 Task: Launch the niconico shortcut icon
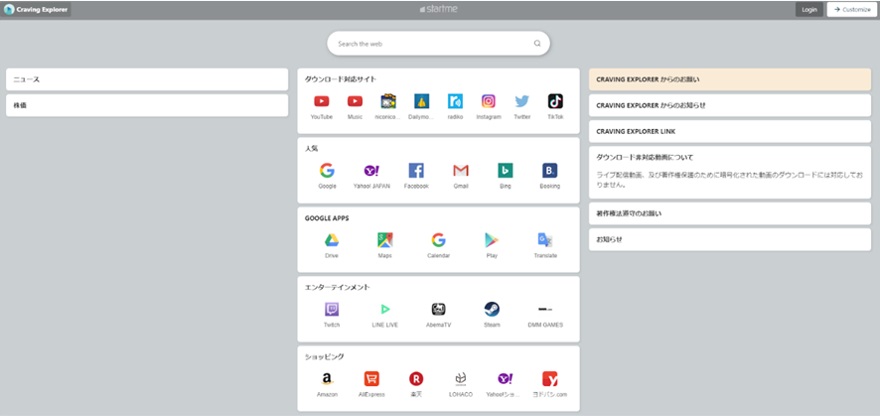pyautogui.click(x=388, y=101)
